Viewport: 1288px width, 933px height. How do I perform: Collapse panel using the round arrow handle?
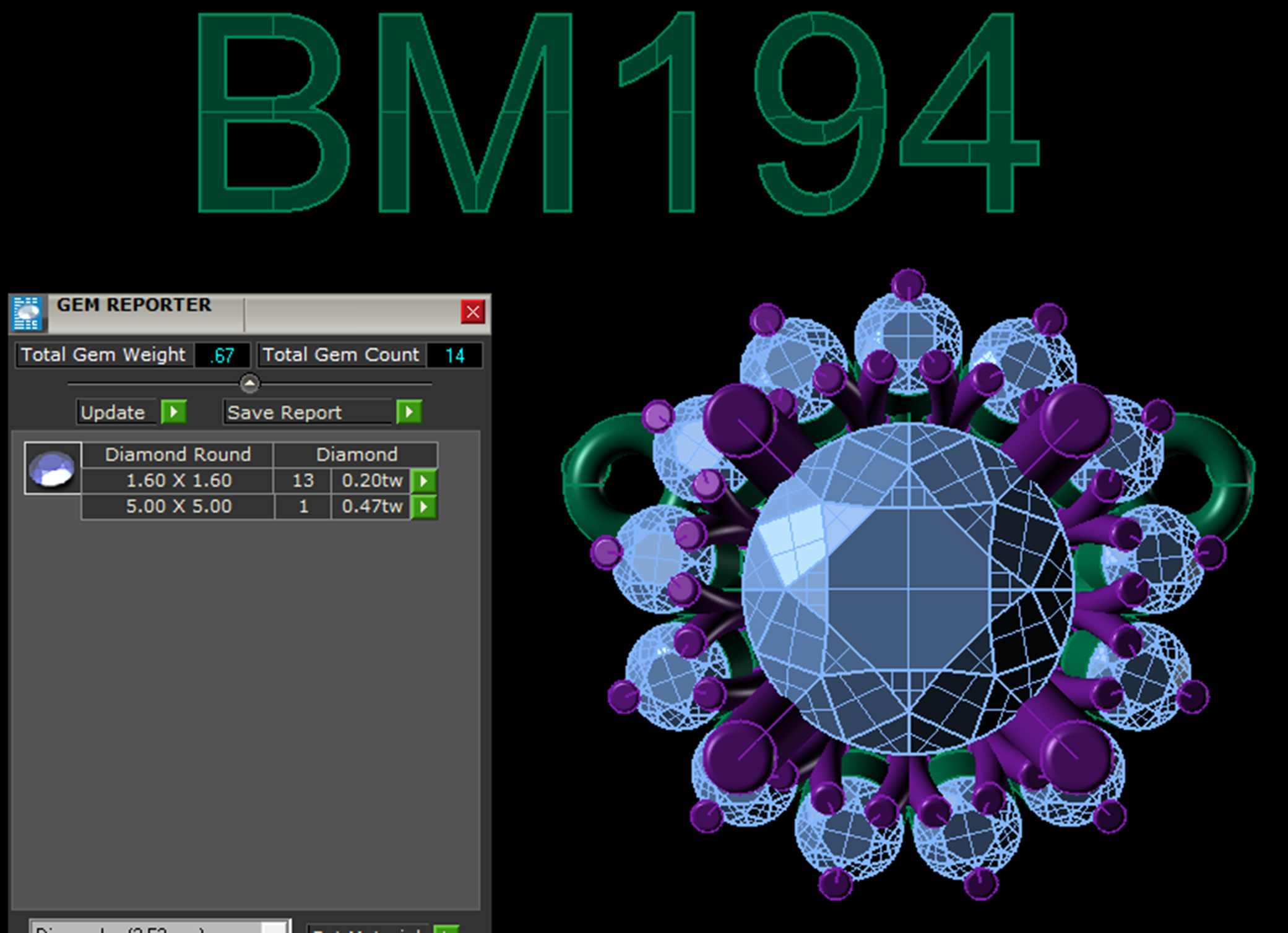(x=249, y=384)
